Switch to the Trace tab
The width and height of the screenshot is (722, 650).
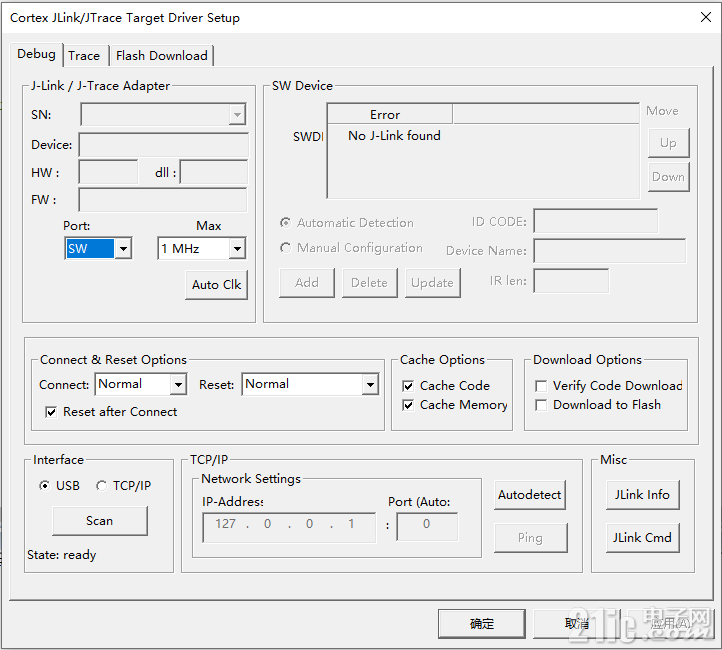(84, 56)
